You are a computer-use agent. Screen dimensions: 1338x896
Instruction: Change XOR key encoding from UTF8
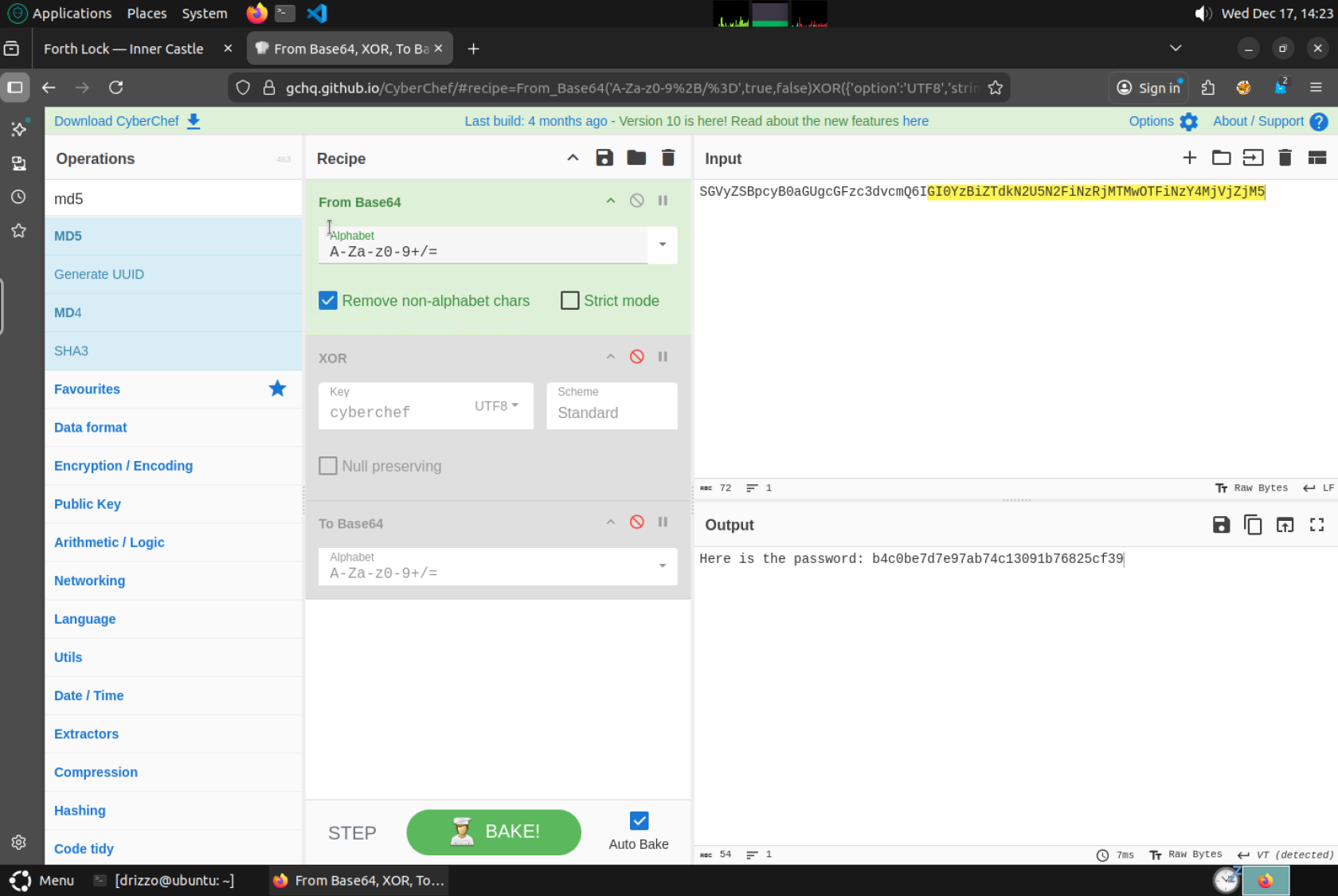(496, 406)
